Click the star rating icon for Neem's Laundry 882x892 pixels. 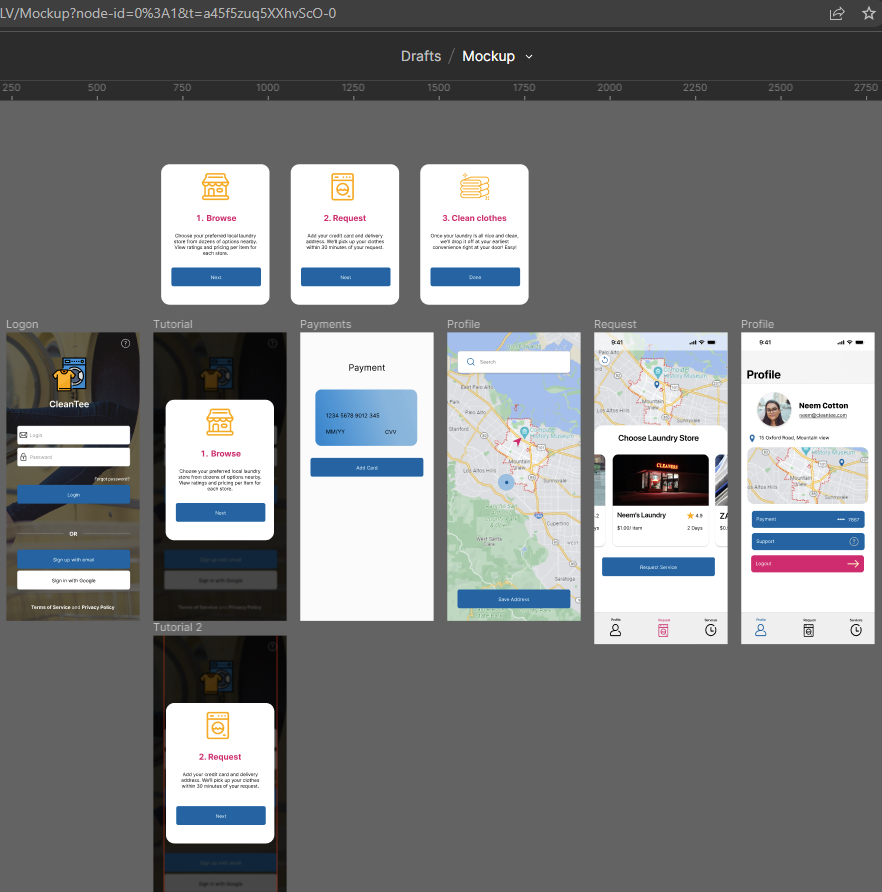coord(689,516)
